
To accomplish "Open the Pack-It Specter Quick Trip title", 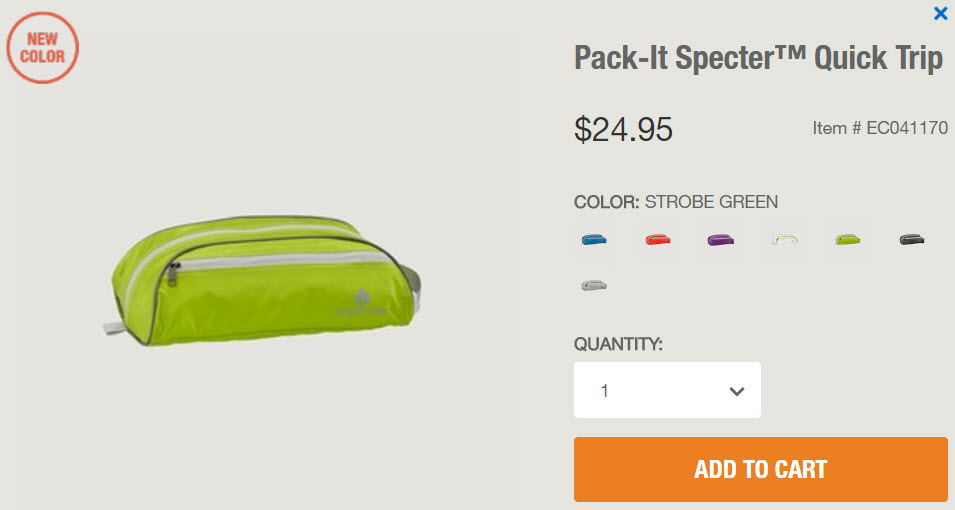I will click(x=758, y=58).
